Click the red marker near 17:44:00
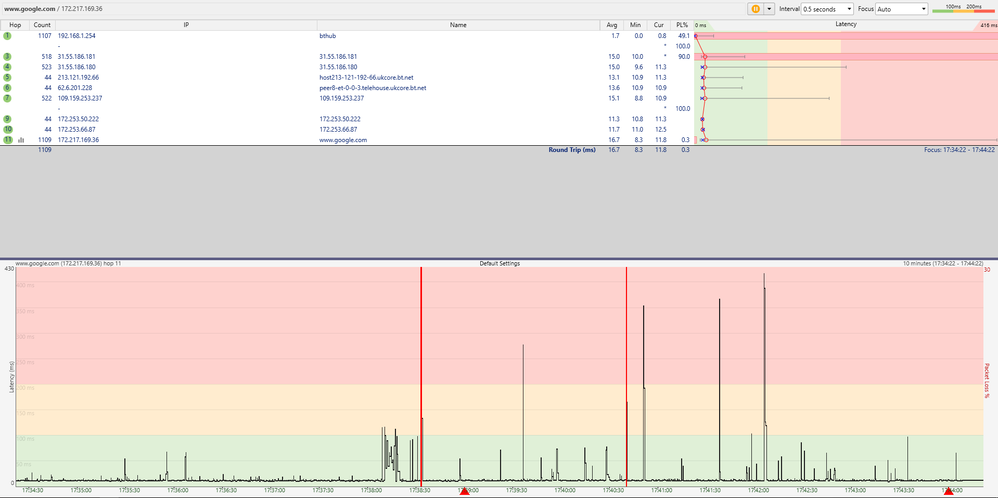The height and width of the screenshot is (498, 998). [948, 491]
